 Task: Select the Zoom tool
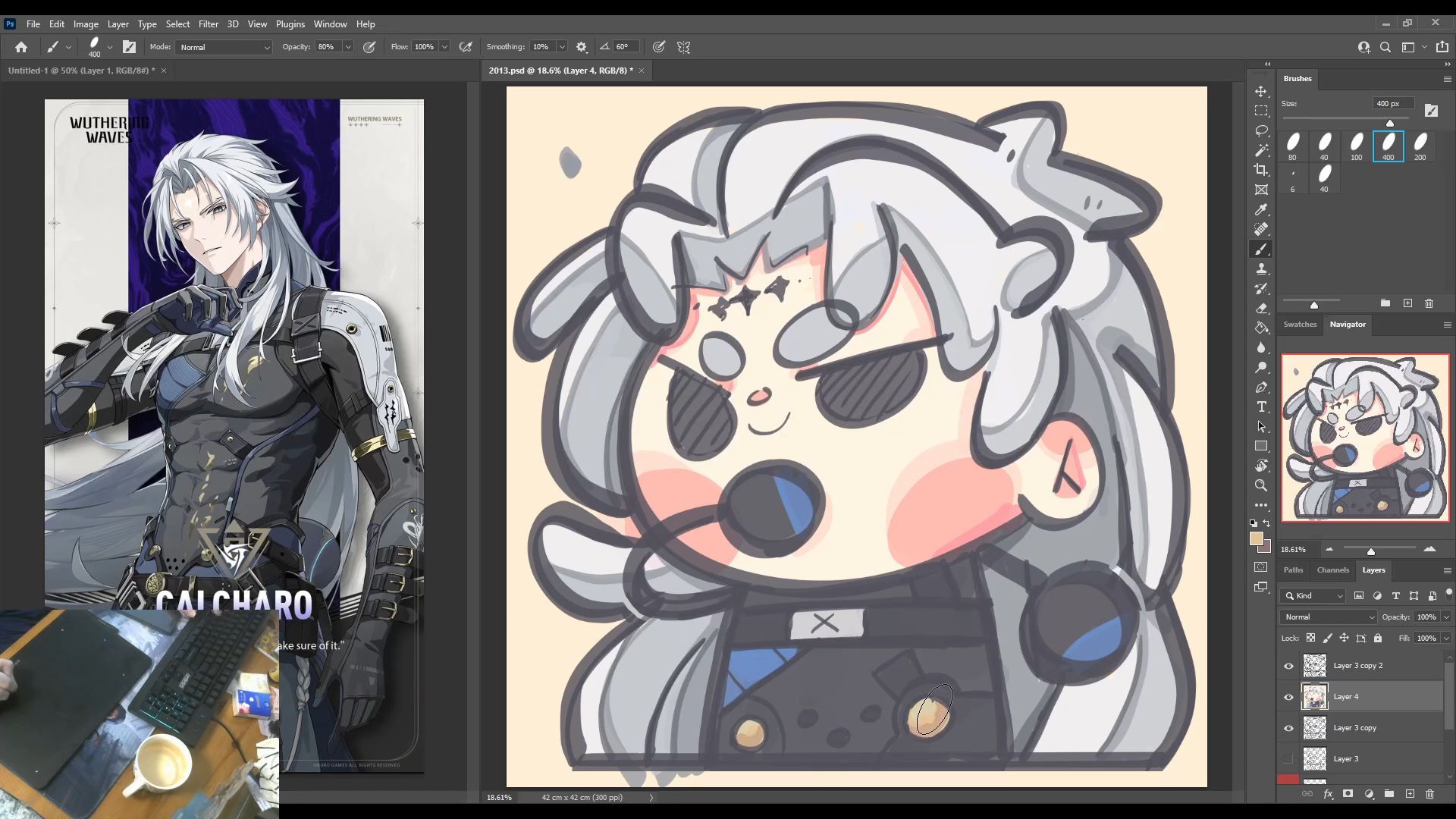pyautogui.click(x=1261, y=485)
